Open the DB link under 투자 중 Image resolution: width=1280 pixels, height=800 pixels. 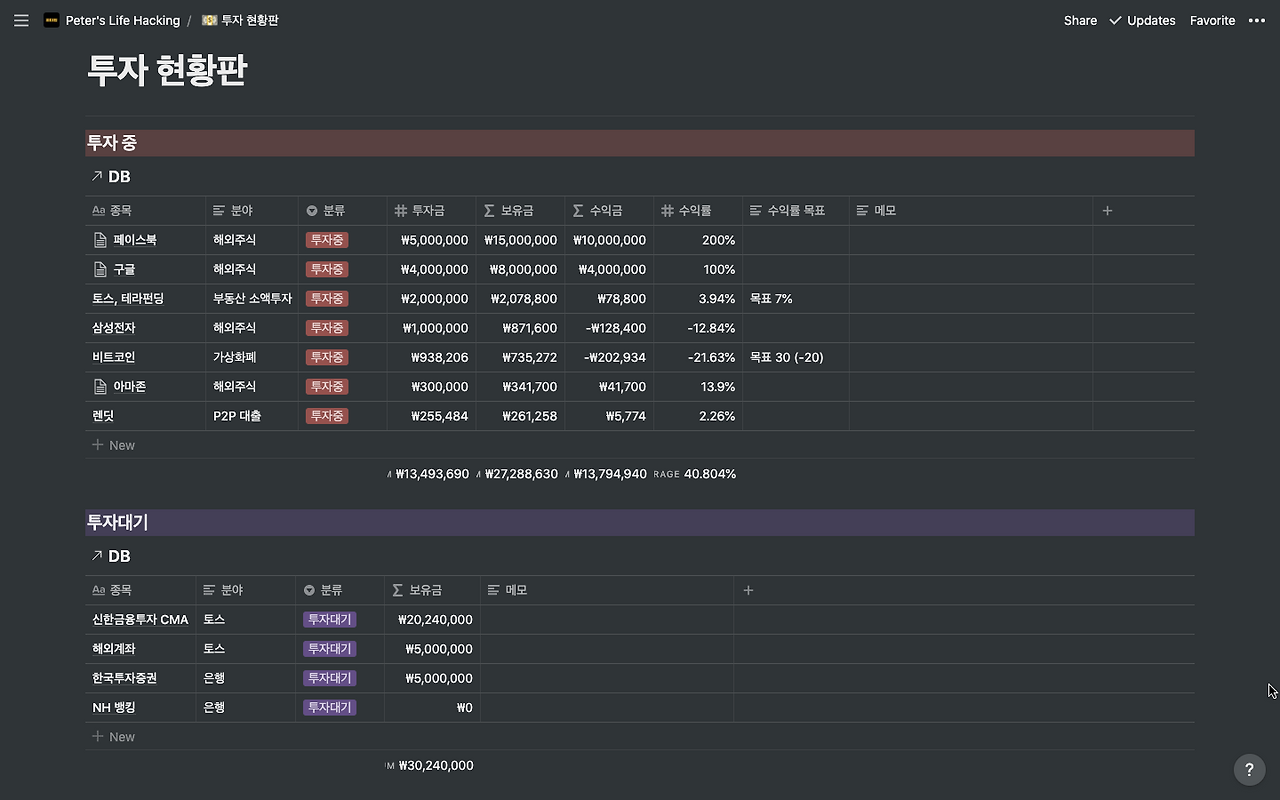coord(119,176)
